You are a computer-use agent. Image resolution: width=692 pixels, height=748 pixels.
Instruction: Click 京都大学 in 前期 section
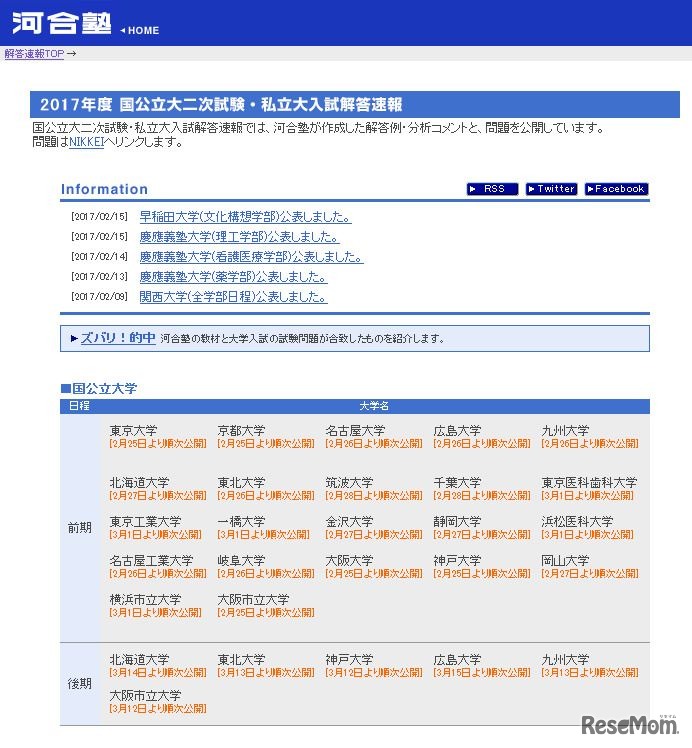[241, 431]
